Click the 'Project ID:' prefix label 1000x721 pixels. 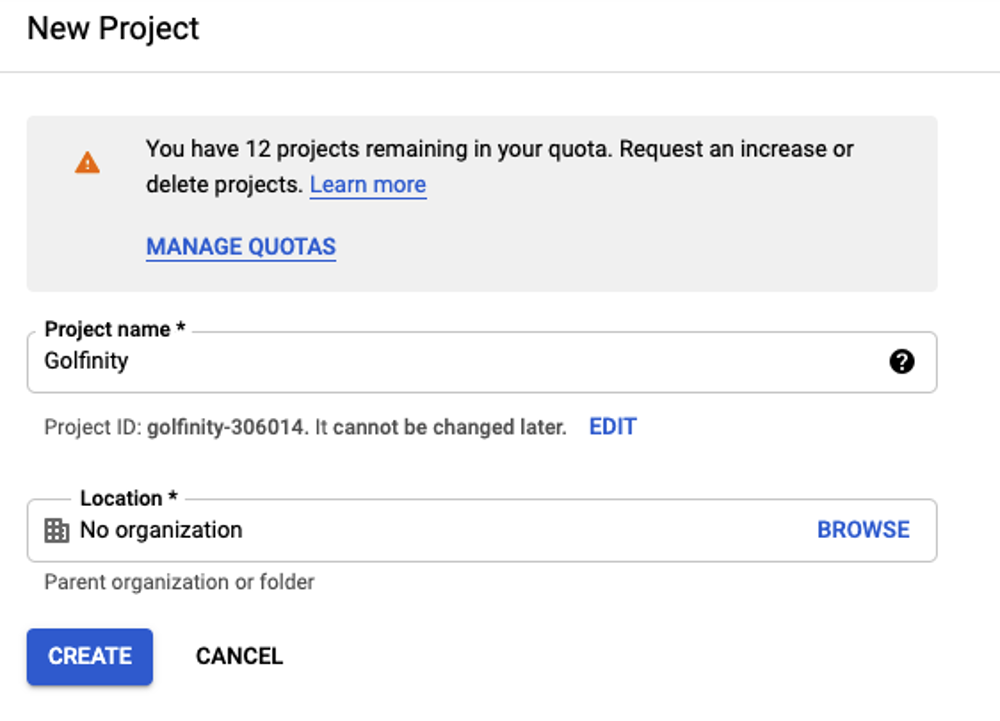point(93,427)
